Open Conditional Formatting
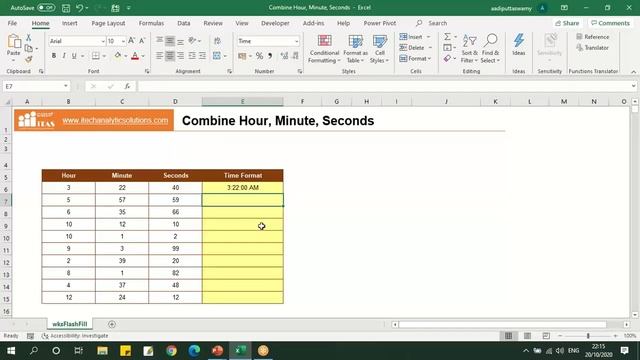 point(324,49)
